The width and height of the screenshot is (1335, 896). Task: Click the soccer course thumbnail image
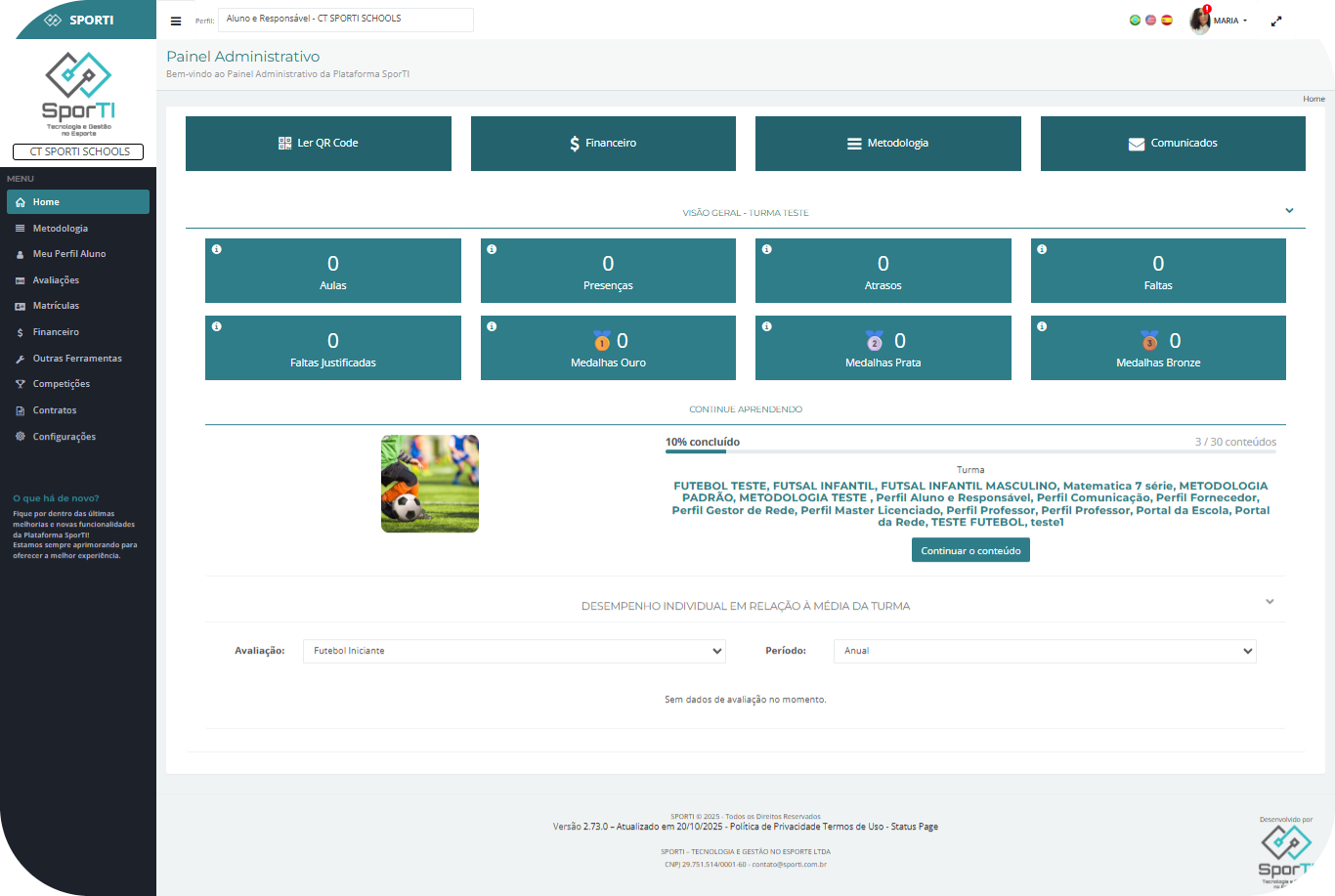click(430, 484)
